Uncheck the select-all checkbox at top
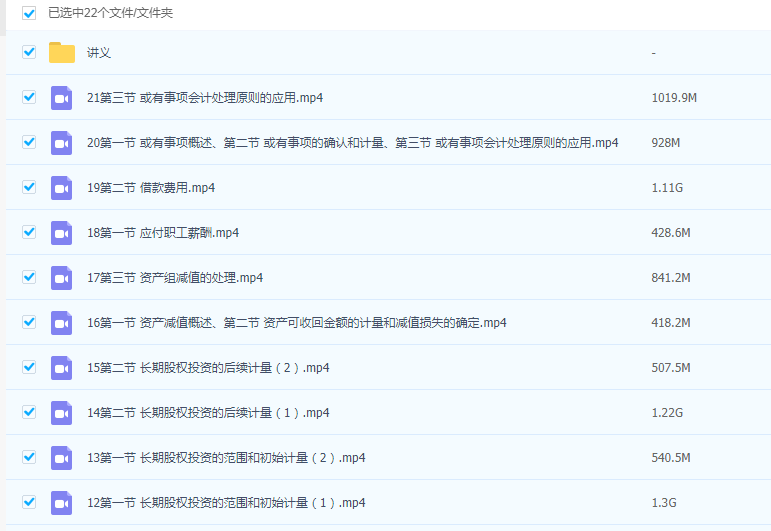Viewport: 771px width, 531px height. (29, 13)
